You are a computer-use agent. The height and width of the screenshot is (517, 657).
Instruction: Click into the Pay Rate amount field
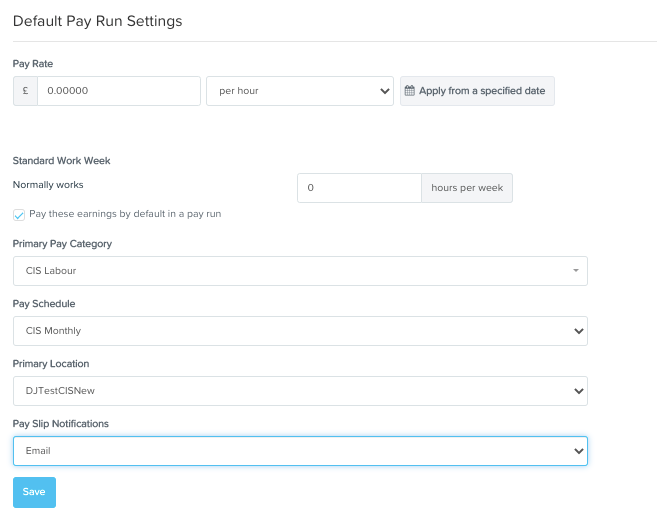(118, 91)
